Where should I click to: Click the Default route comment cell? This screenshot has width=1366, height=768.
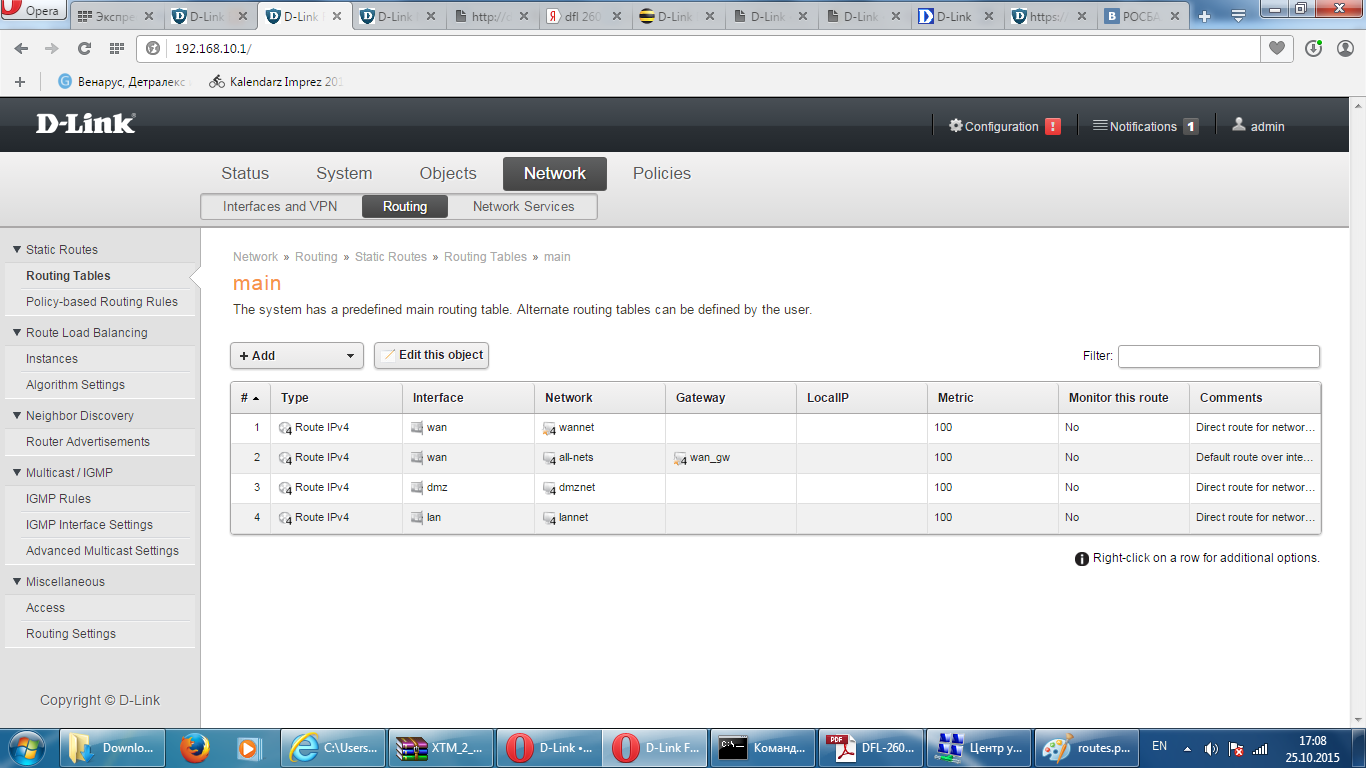1255,458
